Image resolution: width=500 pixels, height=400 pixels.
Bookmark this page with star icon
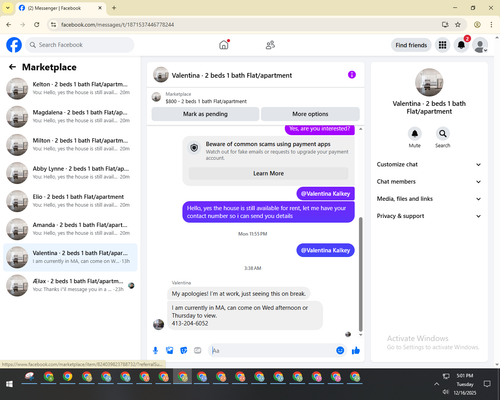(x=458, y=24)
